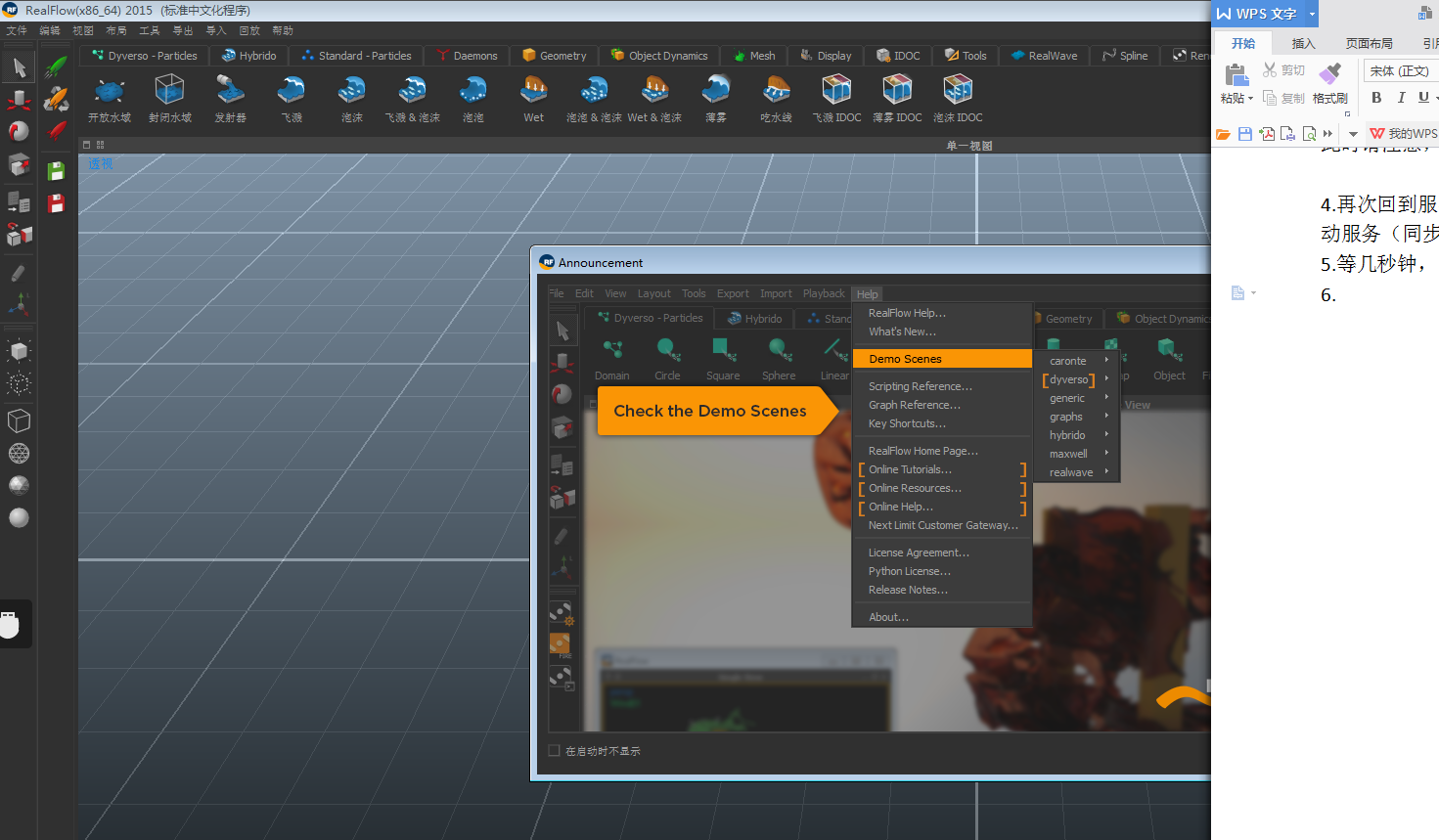Open the 布局 menu in RealFlow

pos(116,31)
